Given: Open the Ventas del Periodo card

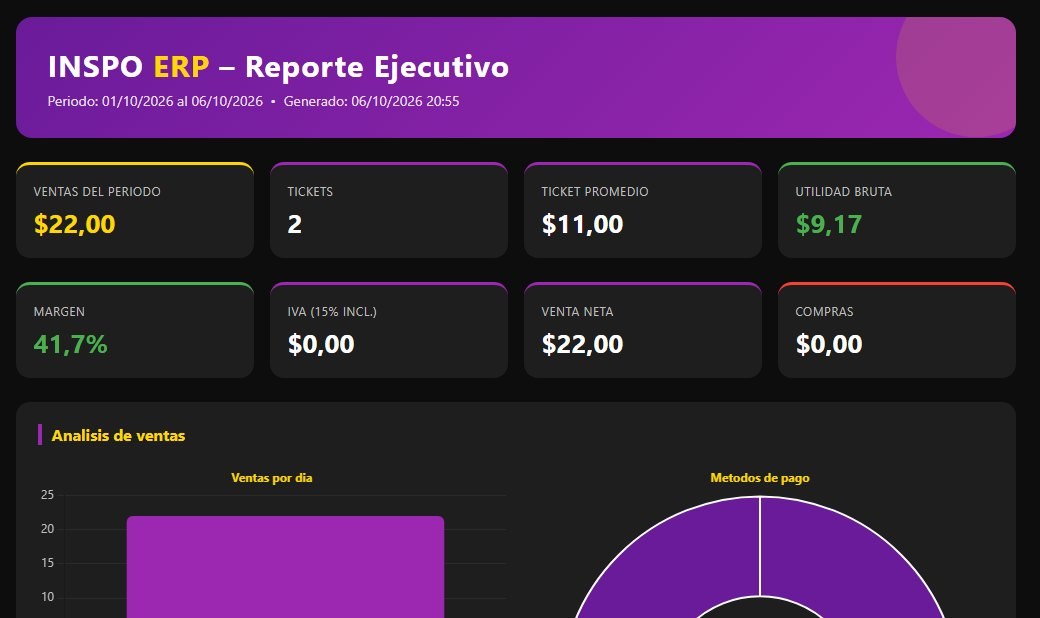Looking at the screenshot, I should [135, 210].
